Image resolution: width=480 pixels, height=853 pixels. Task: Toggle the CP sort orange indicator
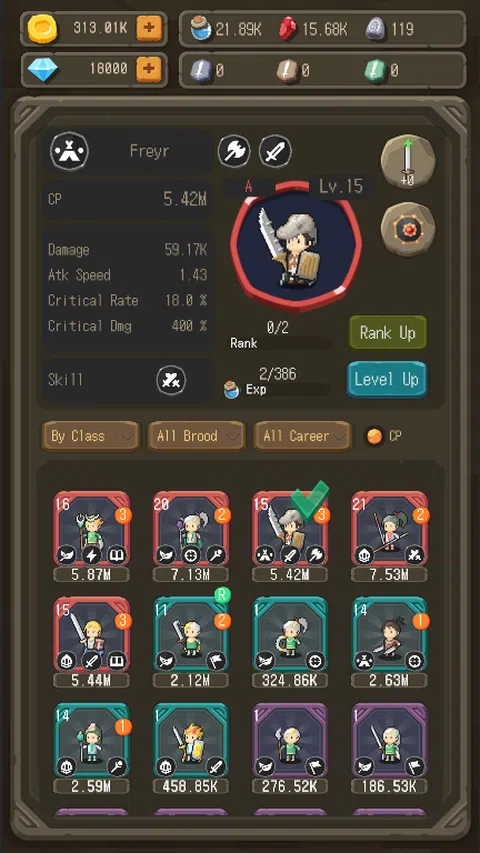(x=373, y=436)
